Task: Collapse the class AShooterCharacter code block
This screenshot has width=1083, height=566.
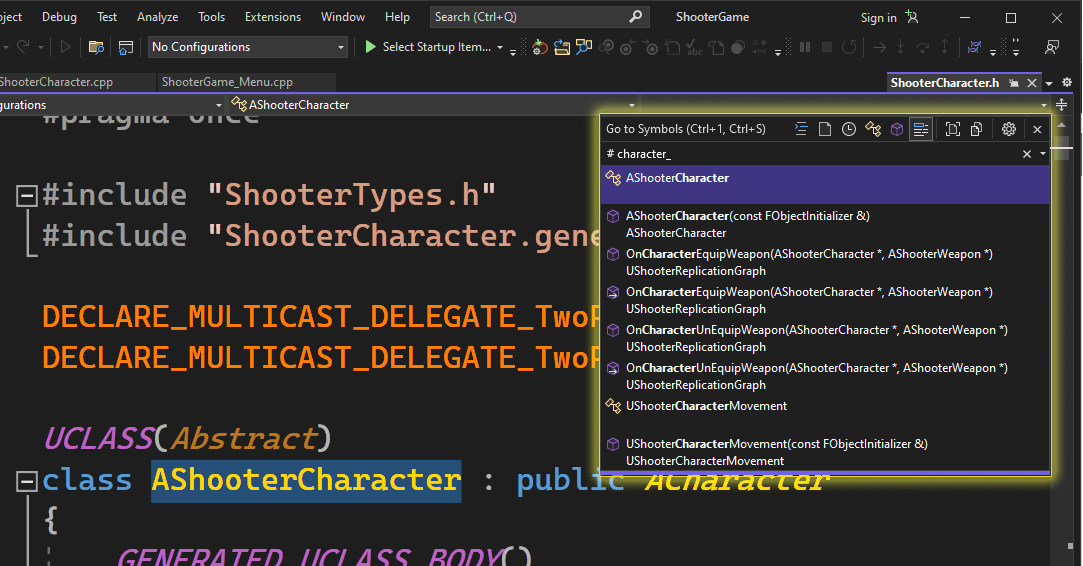Action: [x=27, y=481]
